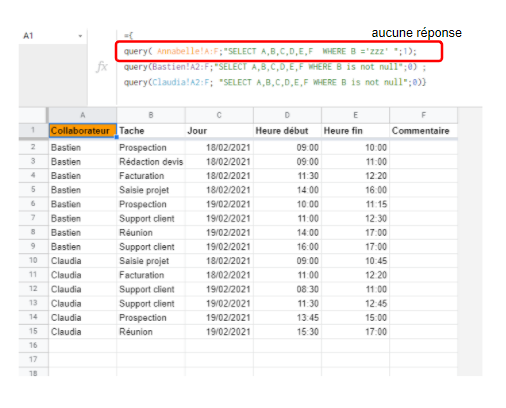Click the Tache header cell
The image size is (506, 408).
click(151, 130)
